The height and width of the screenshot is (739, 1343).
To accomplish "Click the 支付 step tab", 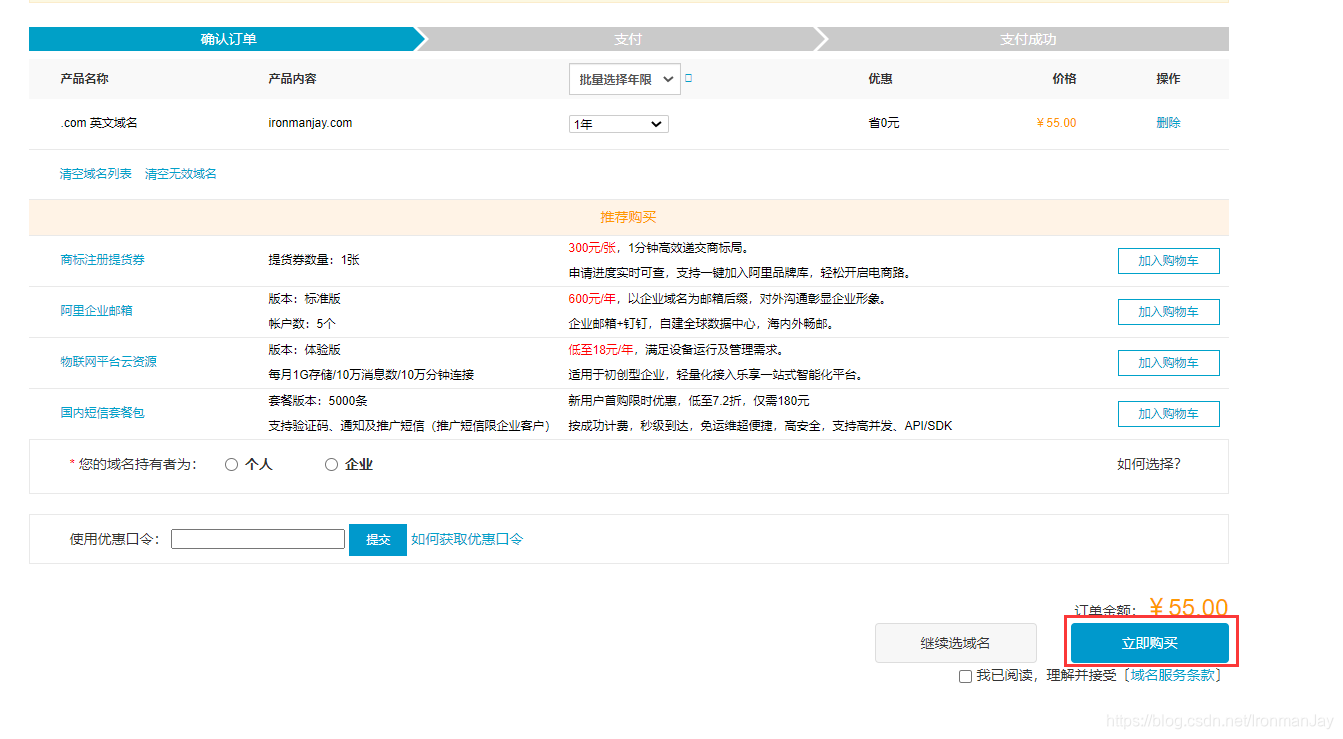I will click(628, 39).
